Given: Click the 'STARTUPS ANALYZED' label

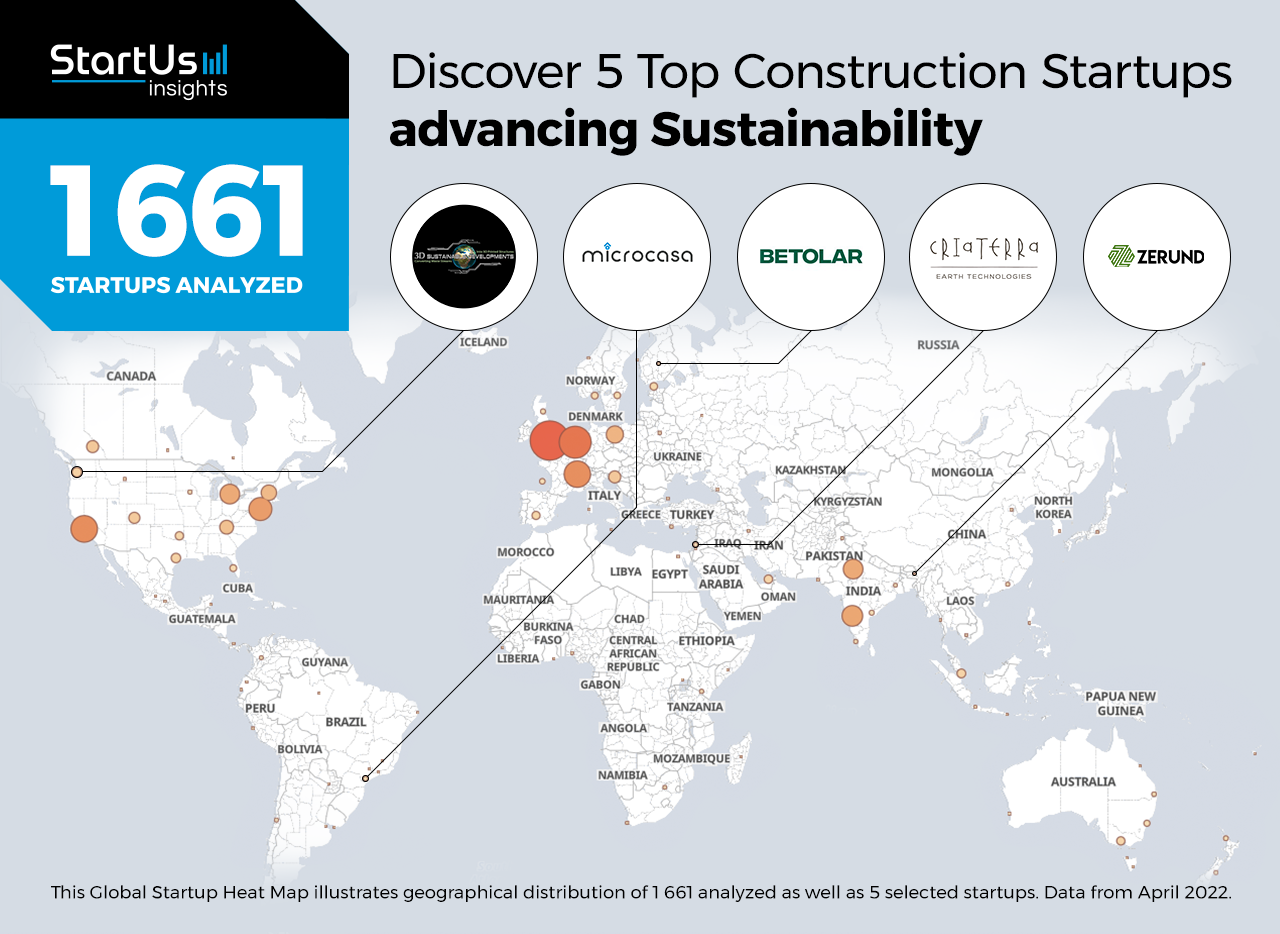Looking at the screenshot, I should point(177,285).
